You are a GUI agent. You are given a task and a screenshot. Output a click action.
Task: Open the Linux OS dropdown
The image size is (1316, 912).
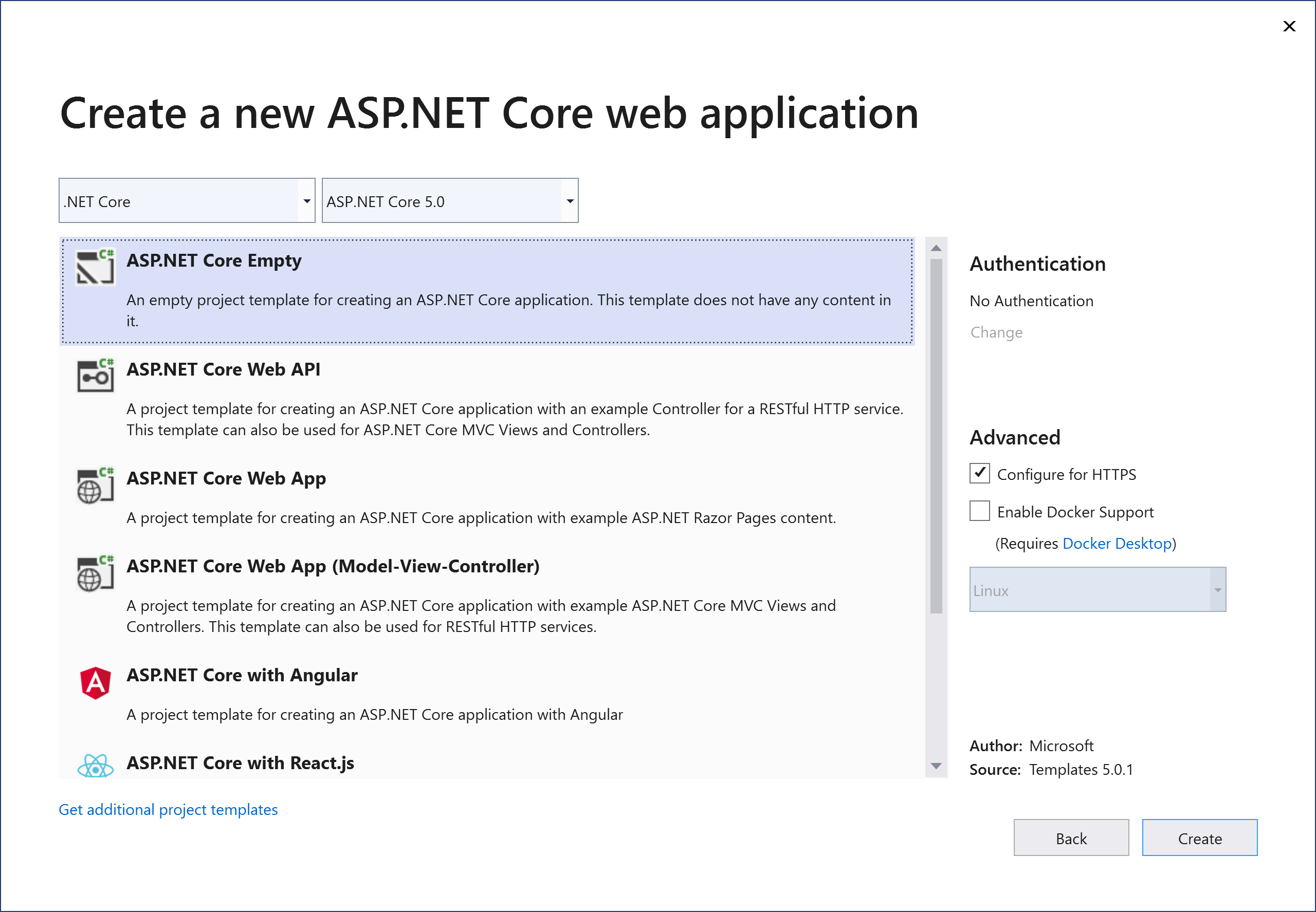pyautogui.click(x=1098, y=590)
